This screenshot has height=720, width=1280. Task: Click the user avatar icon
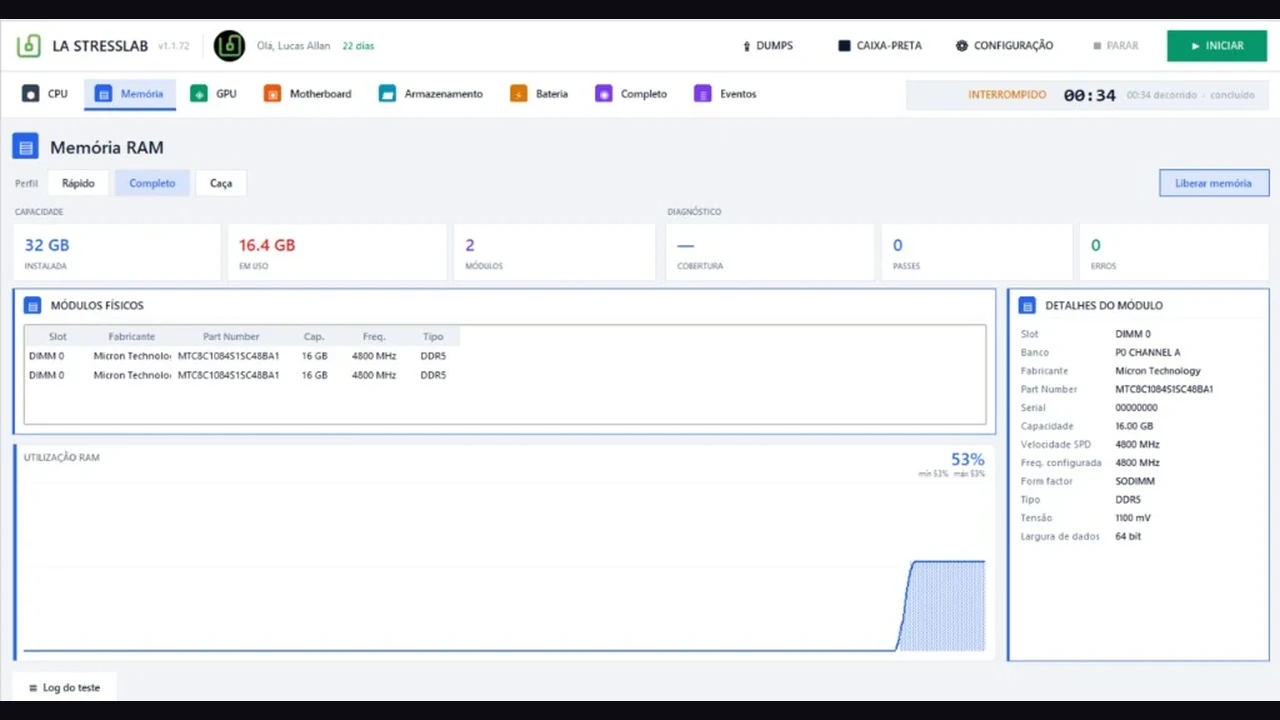[x=230, y=45]
